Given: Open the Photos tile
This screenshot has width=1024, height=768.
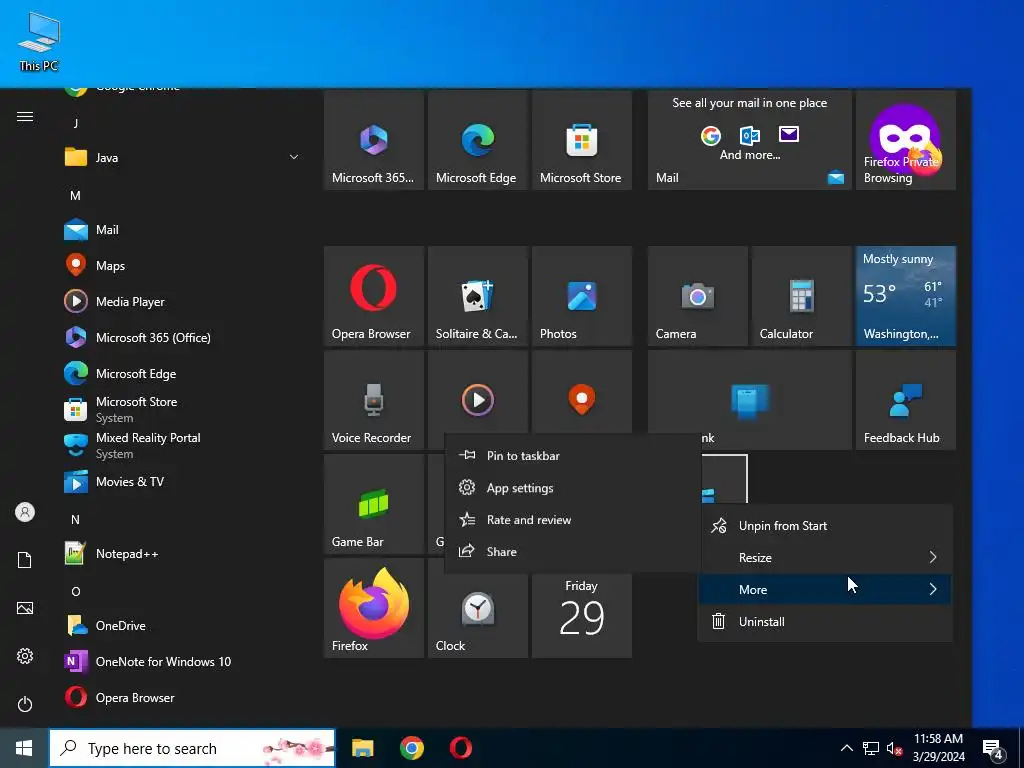Looking at the screenshot, I should [582, 296].
